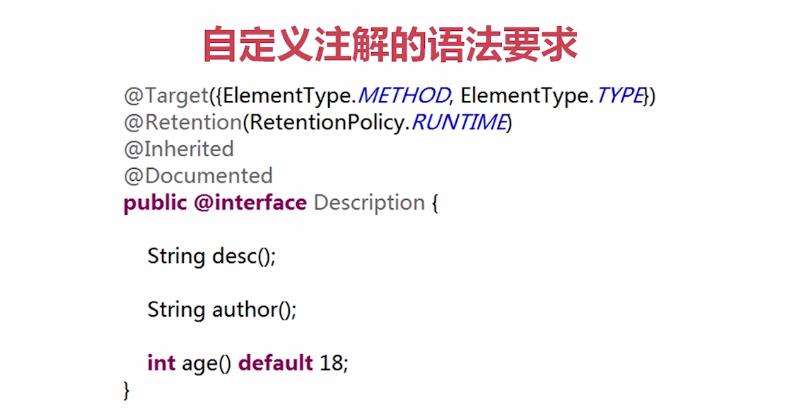Click the RetentionPolicy class name
The width and height of the screenshot is (795, 415).
coord(327,123)
